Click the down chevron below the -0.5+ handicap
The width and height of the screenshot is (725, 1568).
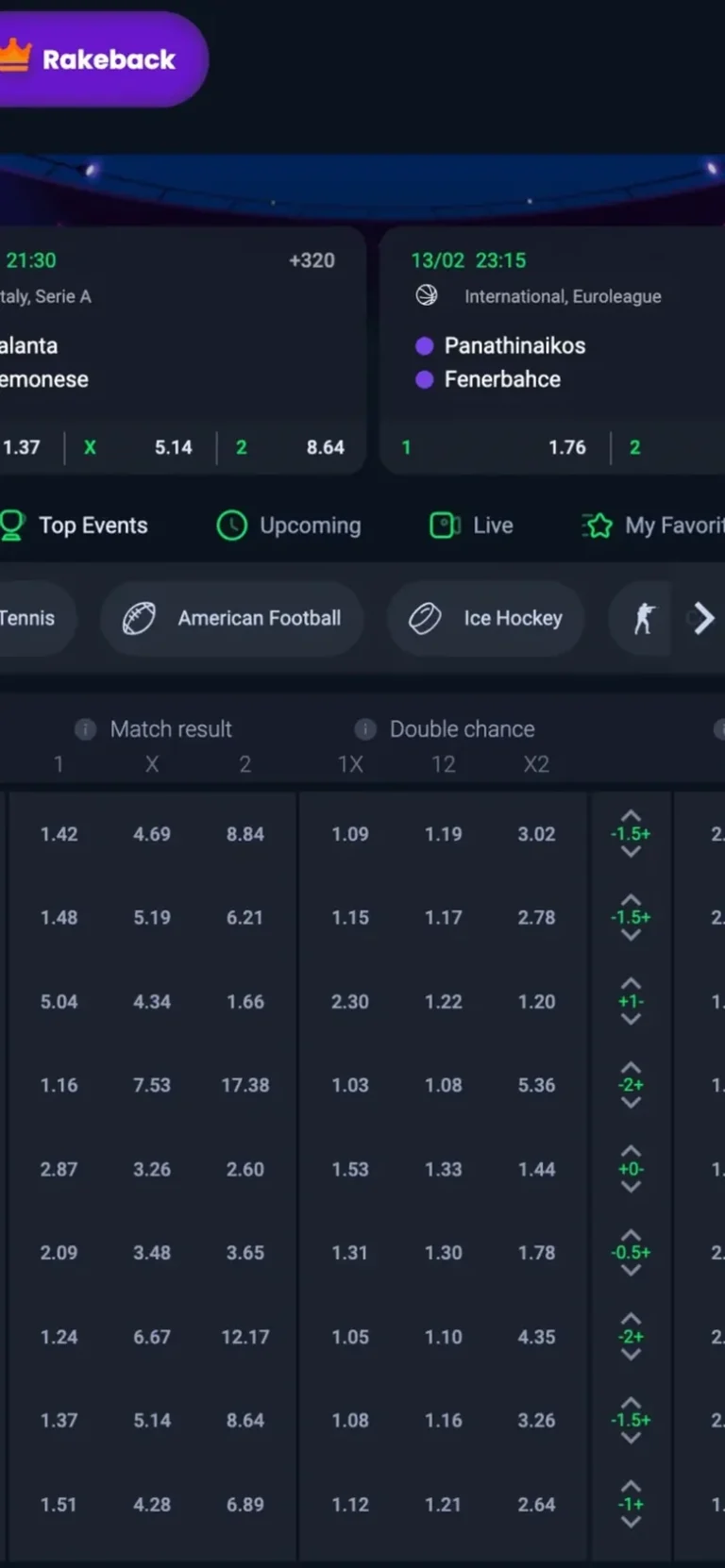click(631, 1271)
